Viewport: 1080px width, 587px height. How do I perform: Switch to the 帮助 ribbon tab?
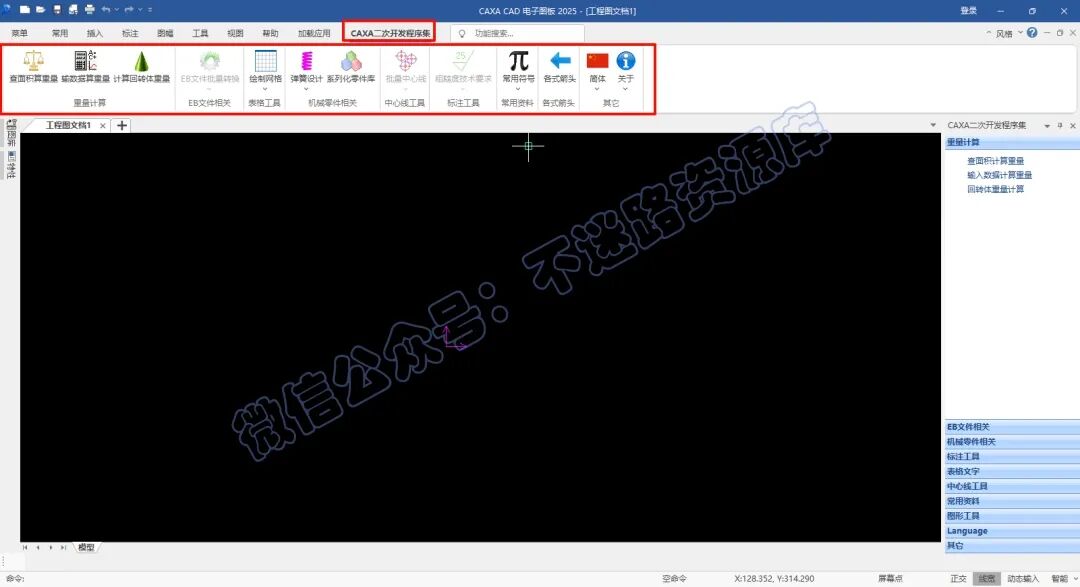271,33
